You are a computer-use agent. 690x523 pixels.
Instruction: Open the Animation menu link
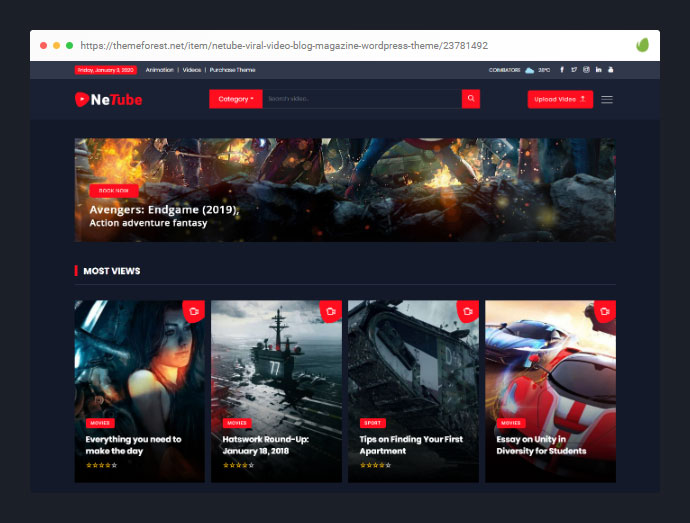click(160, 70)
